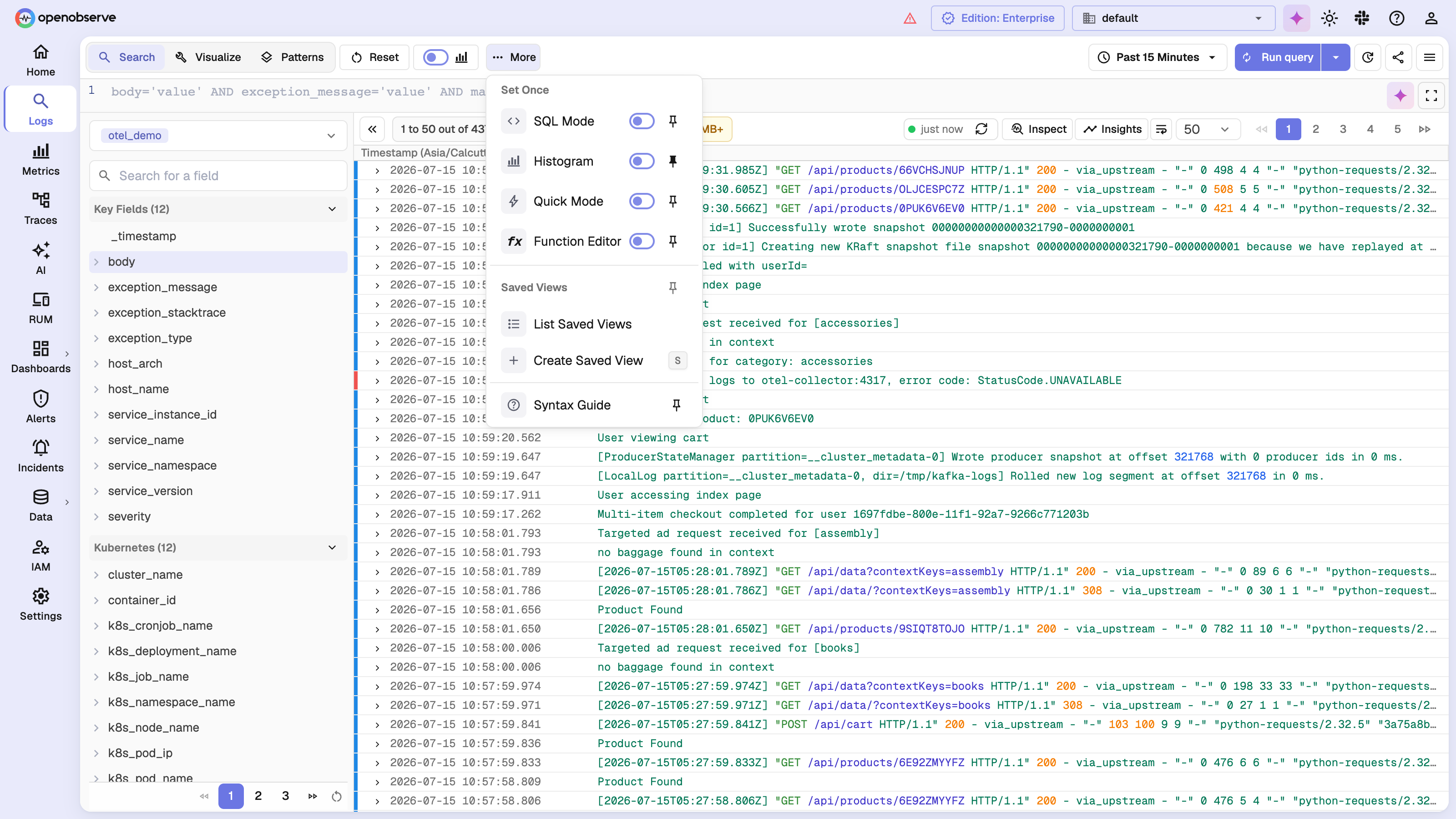The width and height of the screenshot is (1456, 819).
Task: Switch to the Visualize tab
Action: point(208,57)
